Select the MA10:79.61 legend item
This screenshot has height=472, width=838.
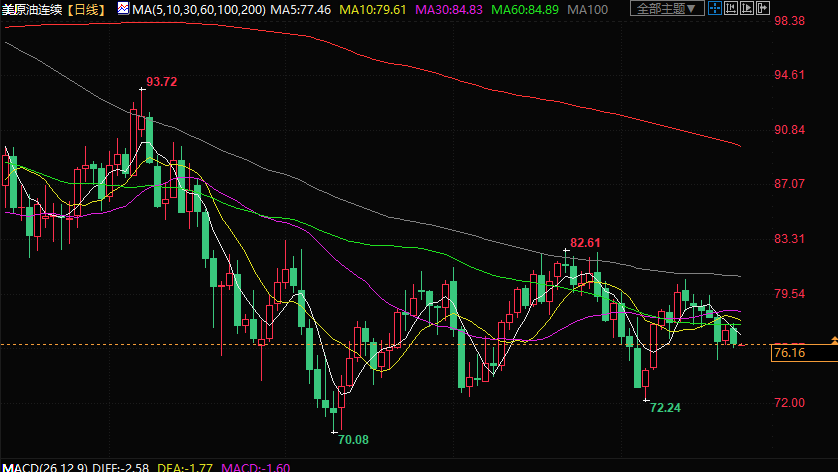[x=372, y=8]
